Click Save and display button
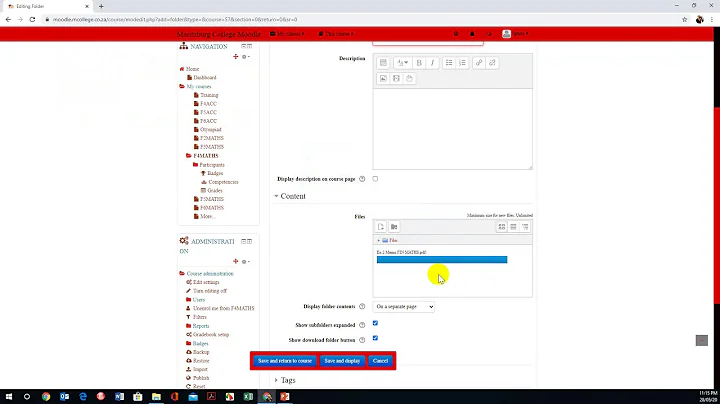The width and height of the screenshot is (720, 404). 342,361
